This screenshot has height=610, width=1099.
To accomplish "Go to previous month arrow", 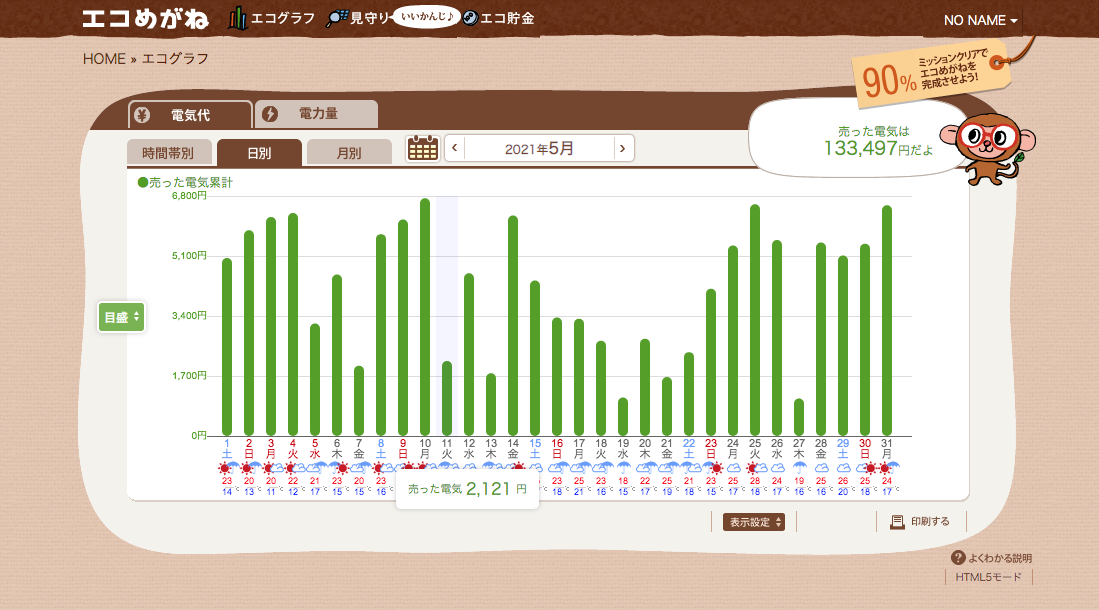I will (x=455, y=148).
